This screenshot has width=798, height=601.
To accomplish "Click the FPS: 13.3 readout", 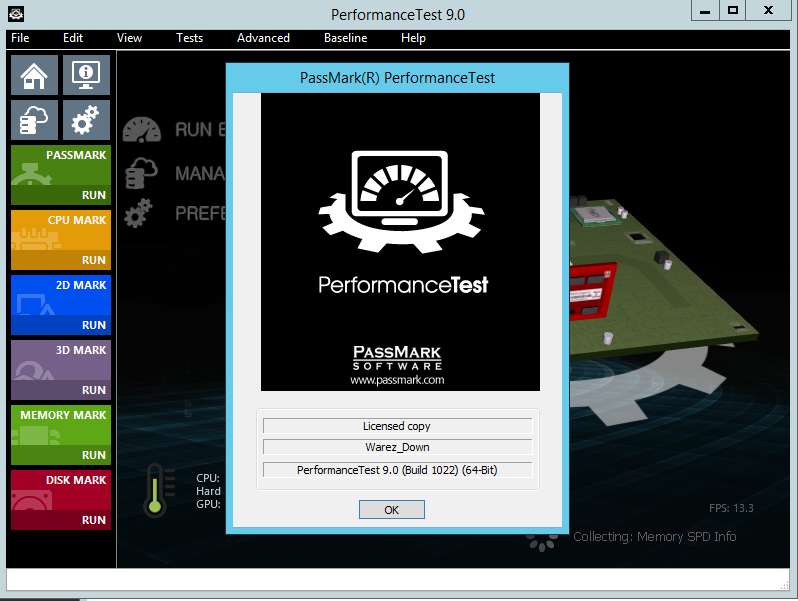I will pyautogui.click(x=731, y=508).
